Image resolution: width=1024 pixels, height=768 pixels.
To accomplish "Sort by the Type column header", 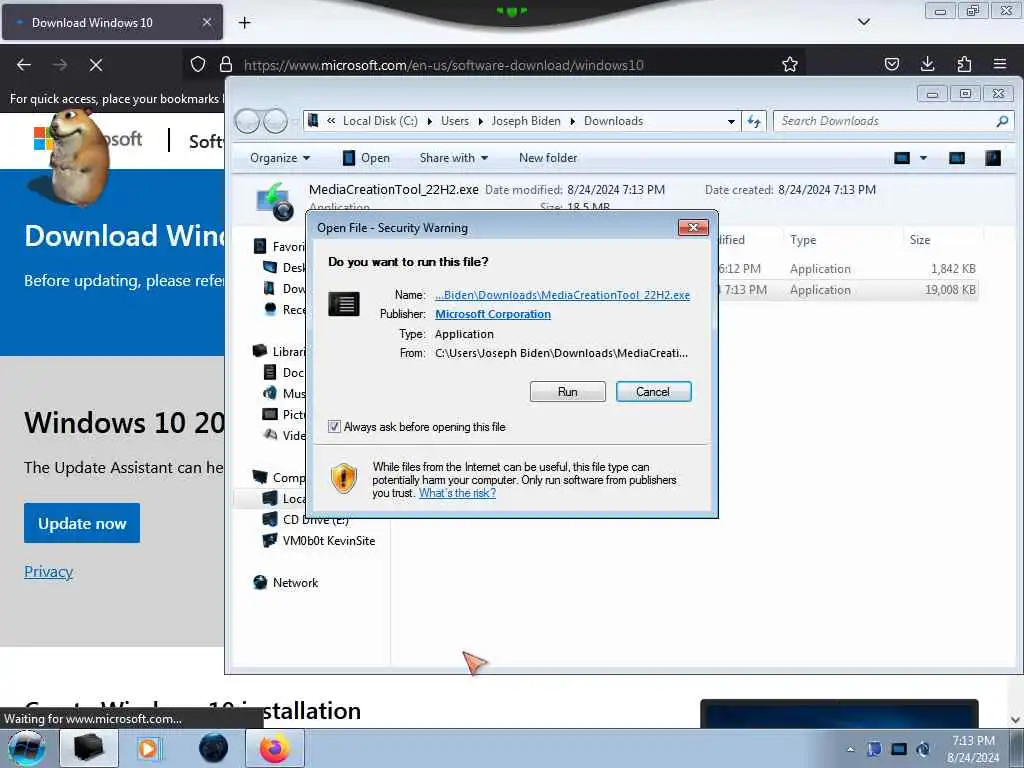I will tap(803, 240).
